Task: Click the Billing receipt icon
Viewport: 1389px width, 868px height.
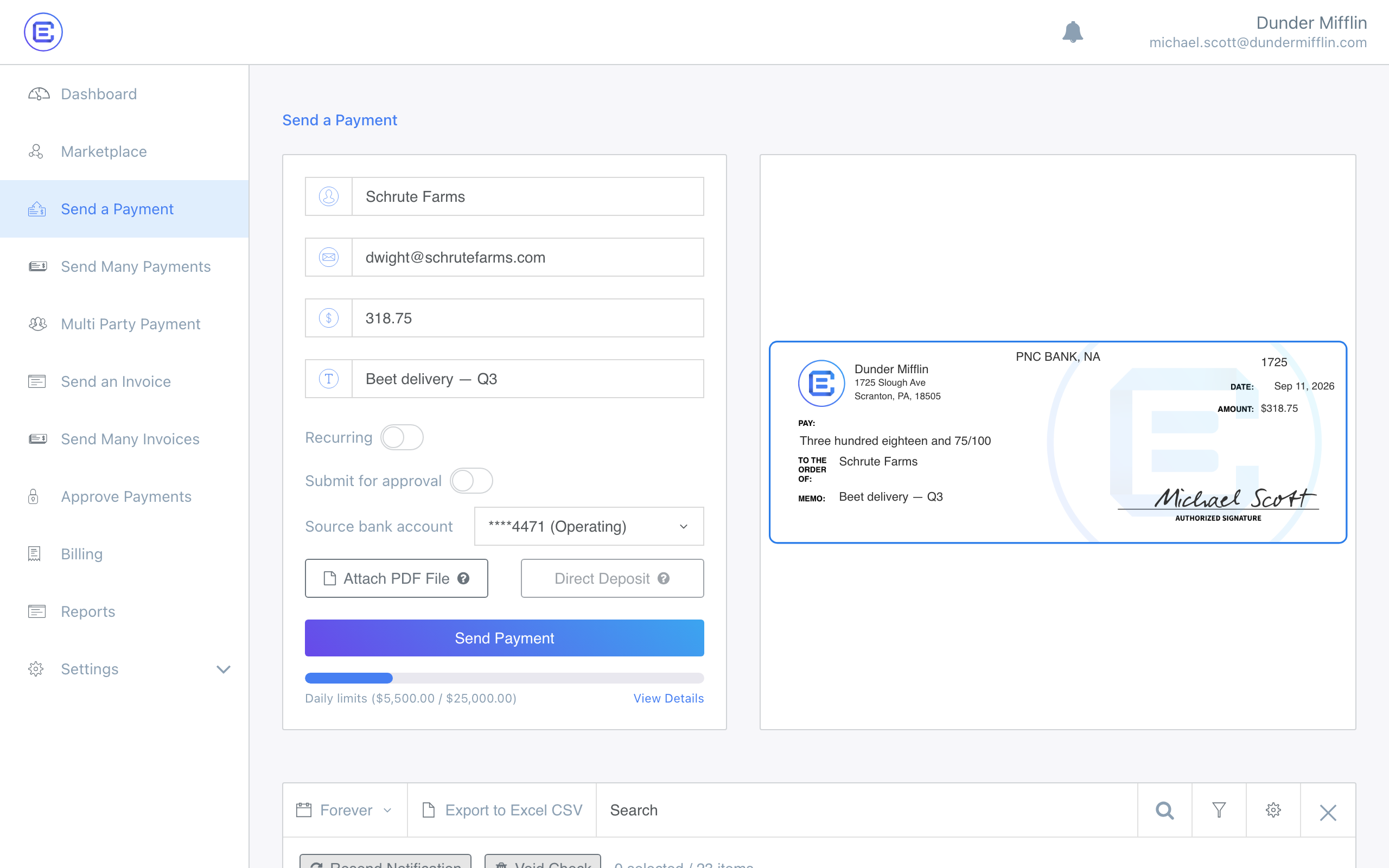Action: coord(34,553)
